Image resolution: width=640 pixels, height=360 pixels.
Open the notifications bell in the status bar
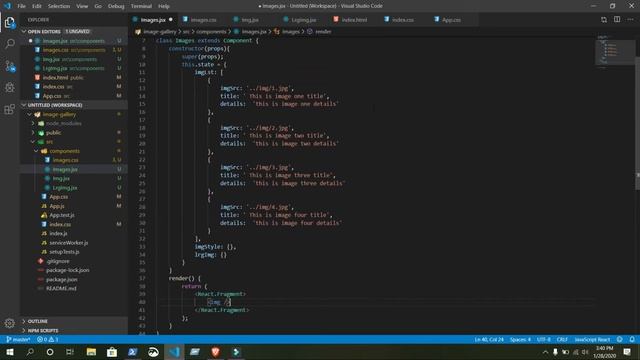click(632, 340)
